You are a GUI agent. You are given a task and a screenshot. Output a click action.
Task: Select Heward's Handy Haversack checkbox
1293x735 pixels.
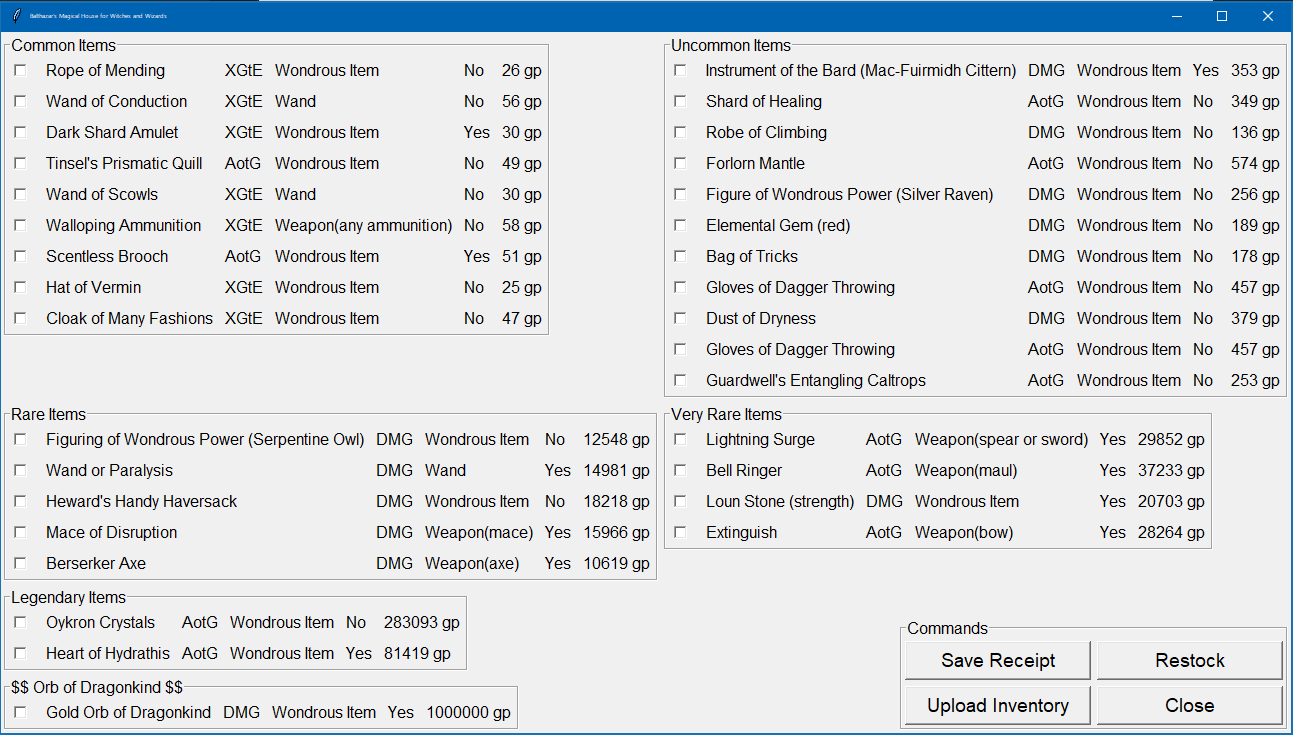(x=20, y=502)
